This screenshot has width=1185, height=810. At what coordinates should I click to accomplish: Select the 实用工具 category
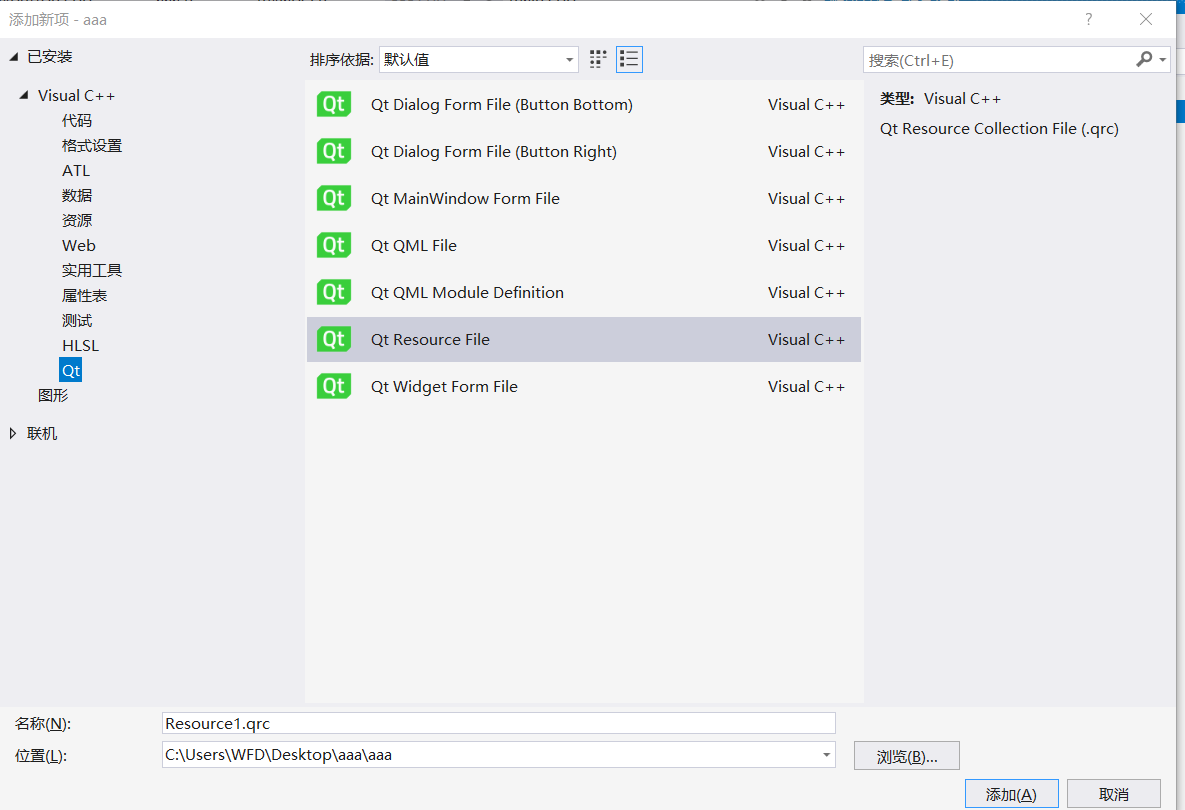tap(92, 270)
